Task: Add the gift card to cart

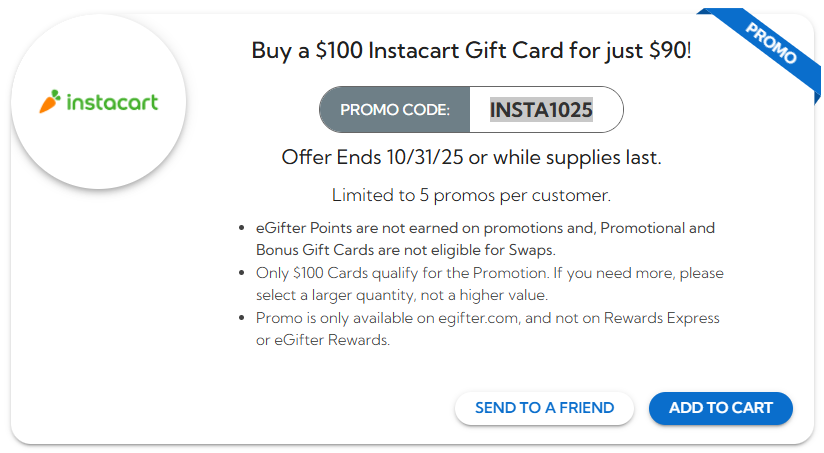Action: pos(720,408)
